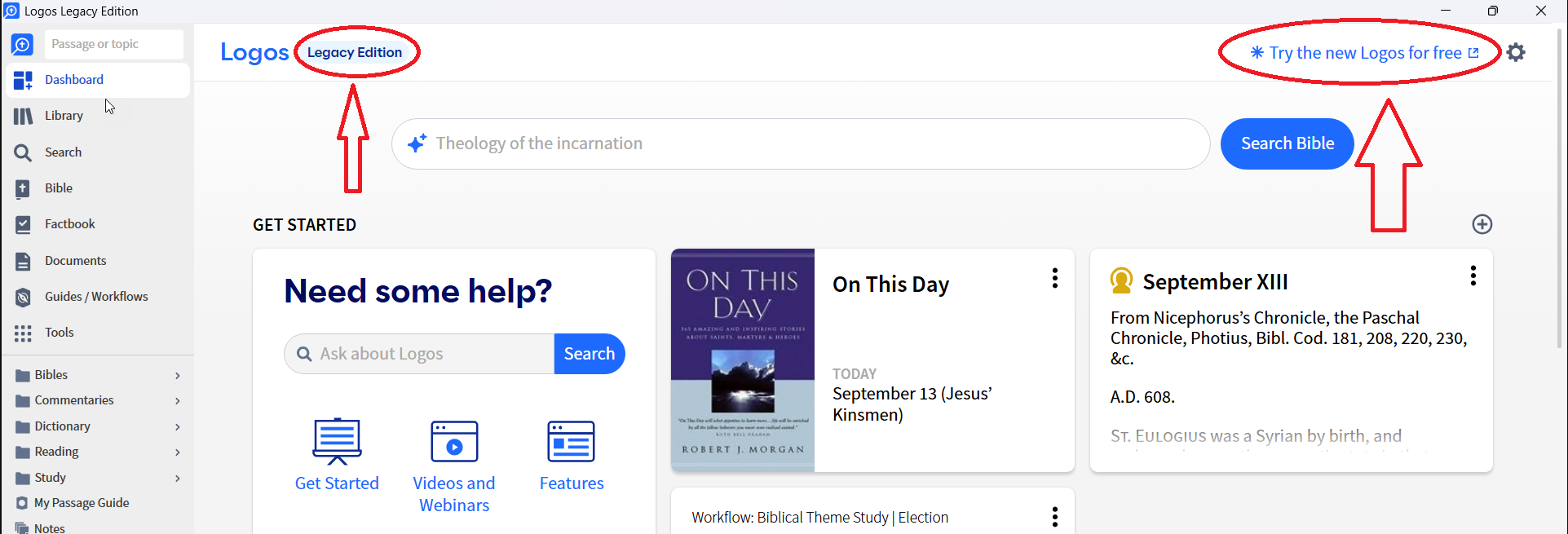
Task: Click the Videos and Webinars play icon
Action: 454,441
